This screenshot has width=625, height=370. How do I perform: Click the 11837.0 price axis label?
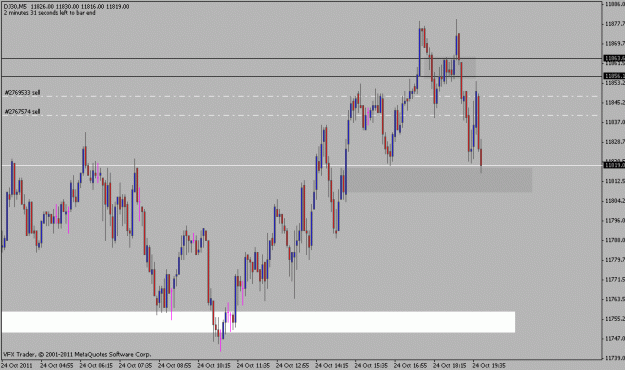coord(615,122)
